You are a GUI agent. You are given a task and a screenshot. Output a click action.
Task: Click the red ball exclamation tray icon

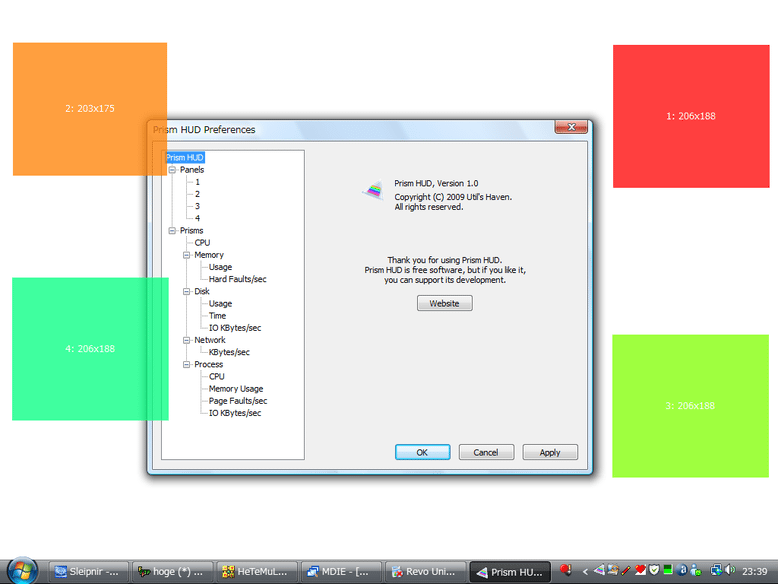click(x=566, y=570)
